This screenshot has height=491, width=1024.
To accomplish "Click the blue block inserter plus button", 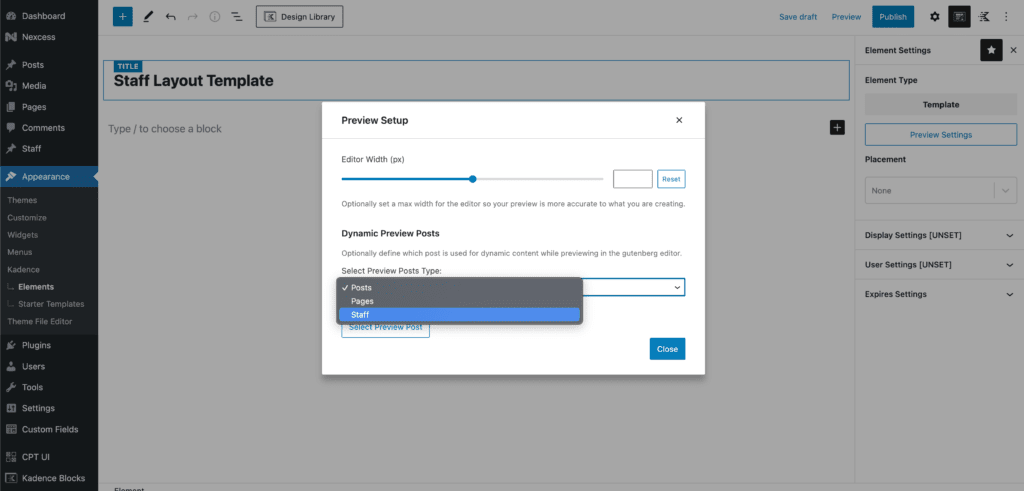I will click(x=122, y=17).
